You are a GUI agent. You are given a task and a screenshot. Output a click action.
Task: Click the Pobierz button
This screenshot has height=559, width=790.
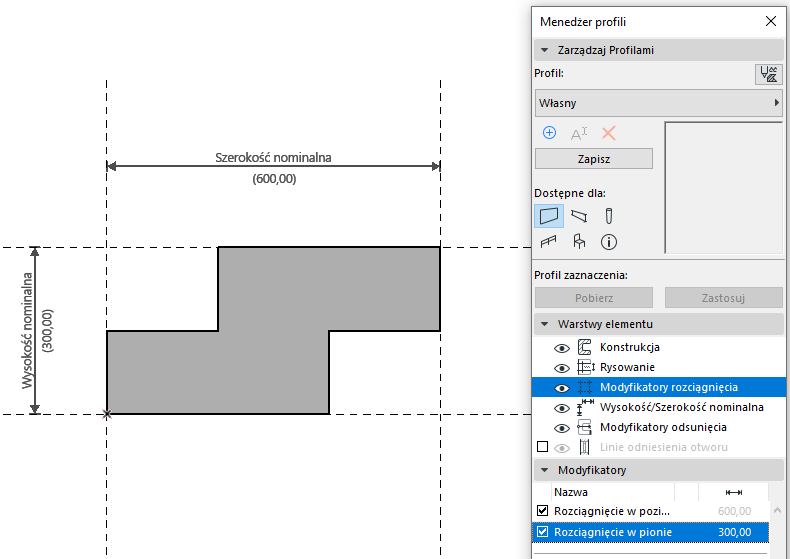click(x=594, y=298)
